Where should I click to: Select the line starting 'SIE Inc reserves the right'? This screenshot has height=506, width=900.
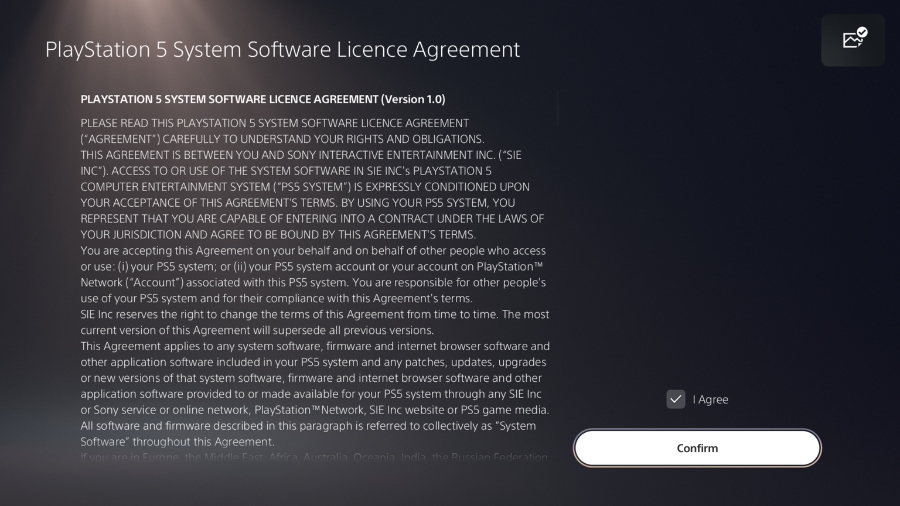pyautogui.click(x=315, y=314)
